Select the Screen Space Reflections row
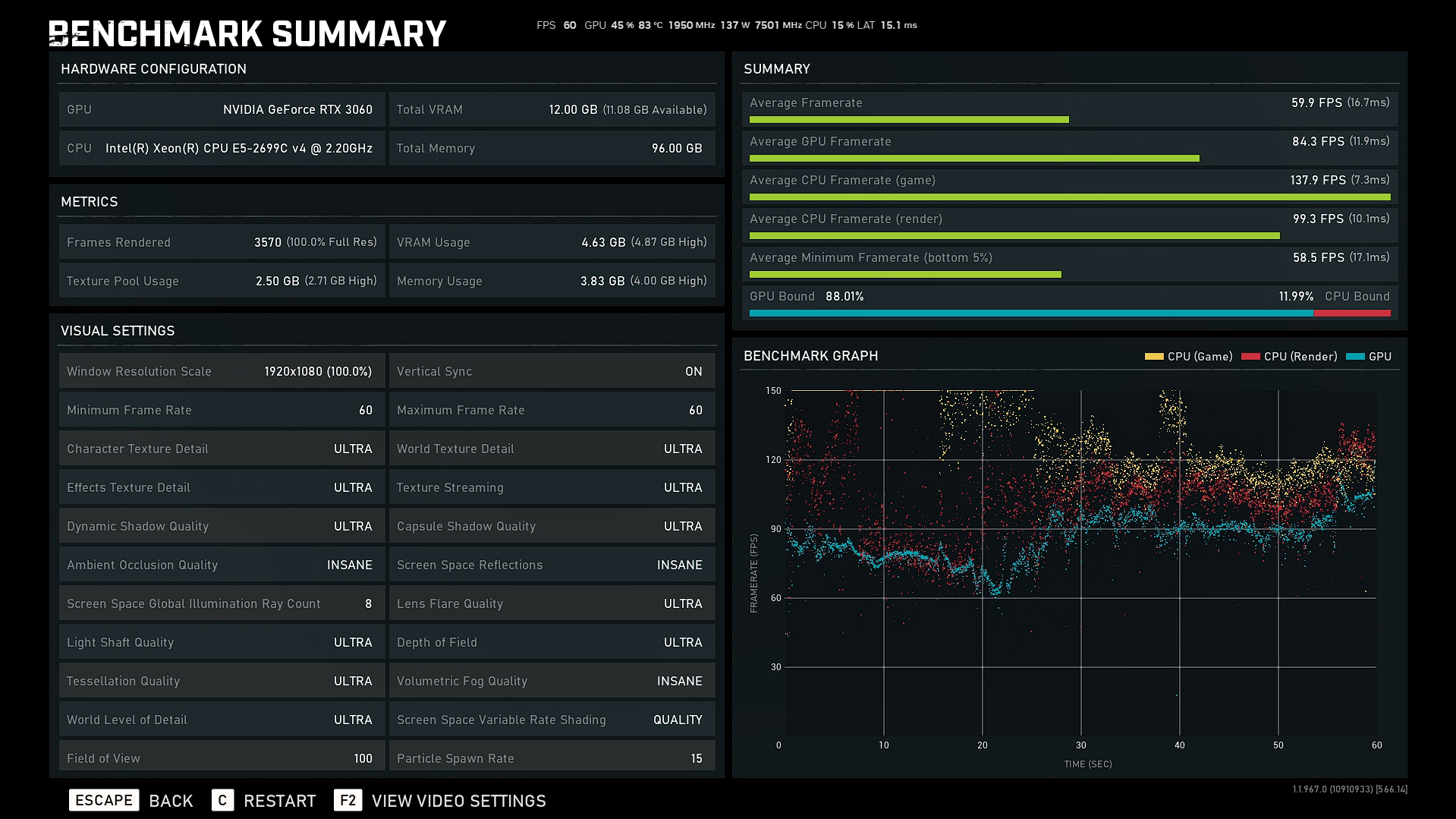Screen dimensions: 1456x819 click(x=552, y=565)
